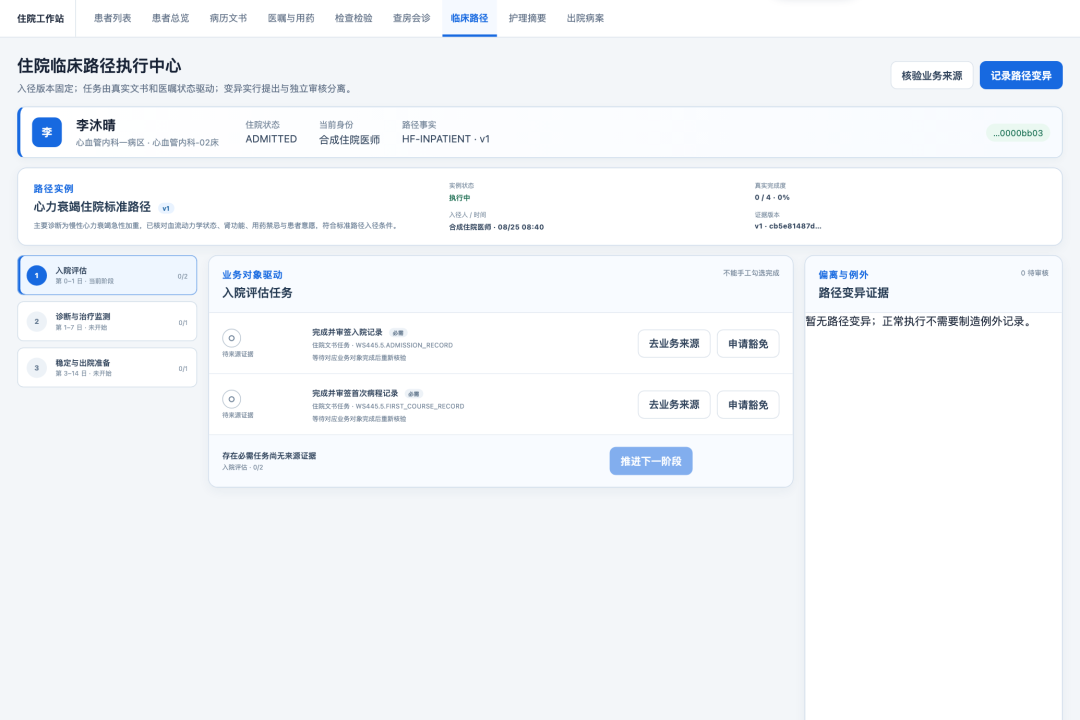Image resolution: width=1080 pixels, height=720 pixels.
Task: Click the 完成并审签首次病程记录 task title
Action: (355, 393)
